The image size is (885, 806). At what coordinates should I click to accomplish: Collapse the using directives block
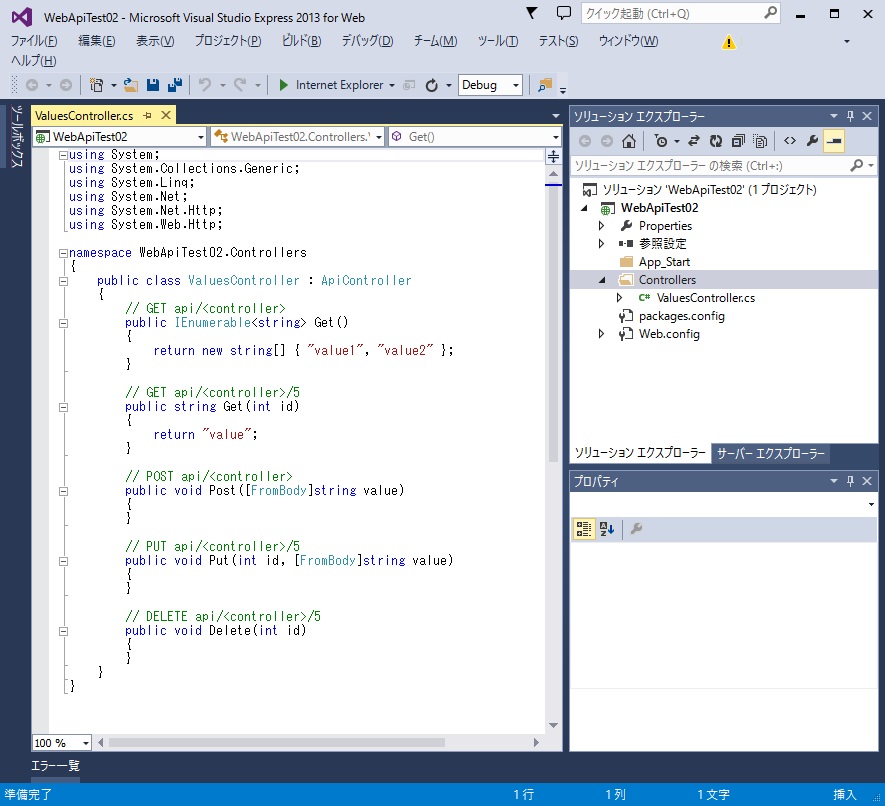click(63, 155)
